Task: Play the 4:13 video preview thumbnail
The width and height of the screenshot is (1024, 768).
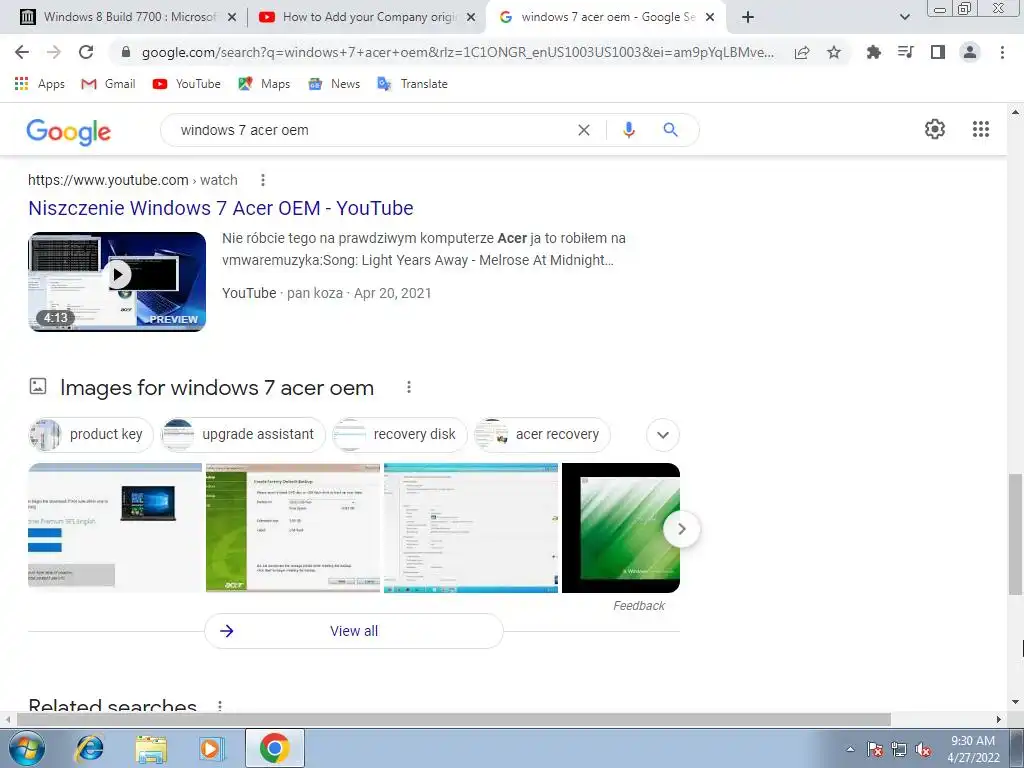Action: (x=117, y=281)
